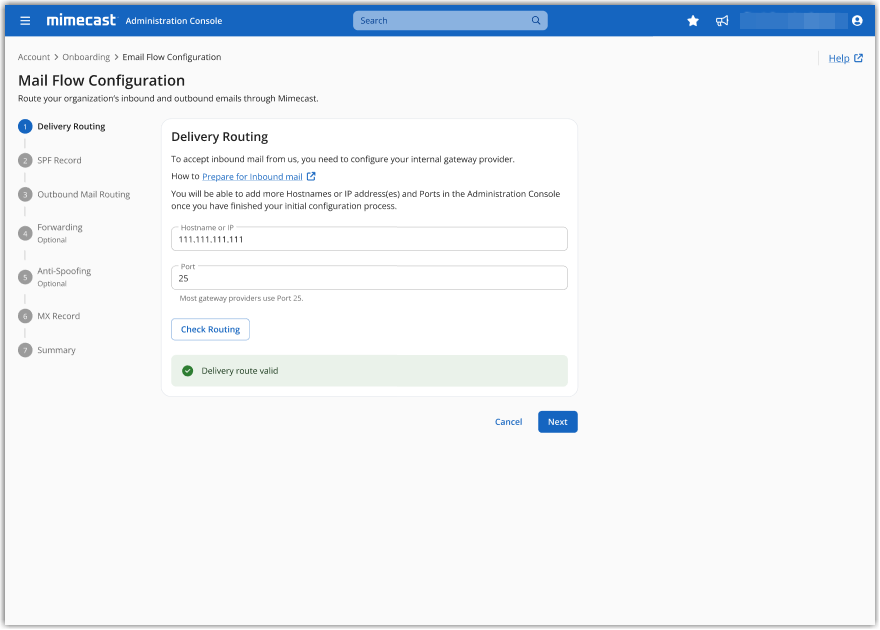Screen dimensions: 880x630
Task: Select Outbound Mail Routing step
Action: (x=83, y=194)
